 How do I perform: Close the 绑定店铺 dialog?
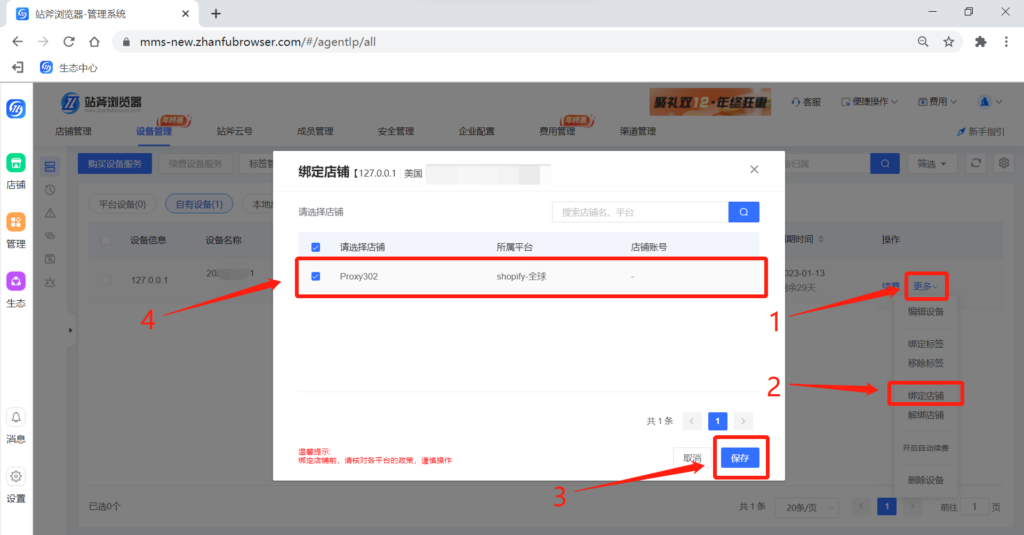pos(754,169)
